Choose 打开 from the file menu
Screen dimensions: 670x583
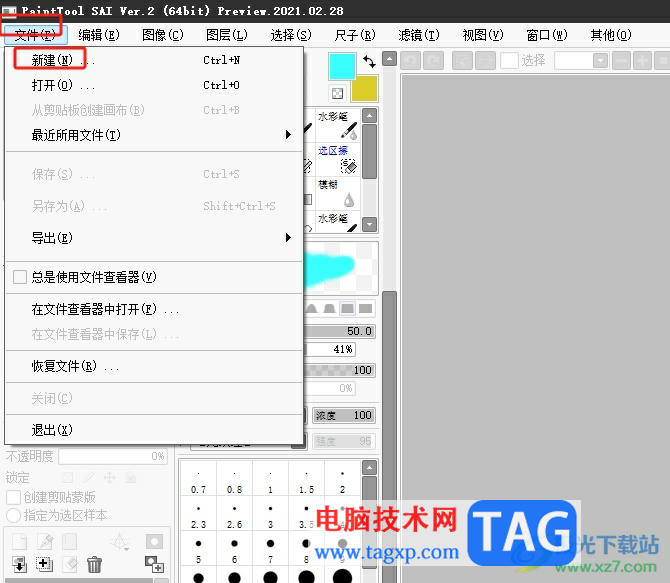click(154, 85)
